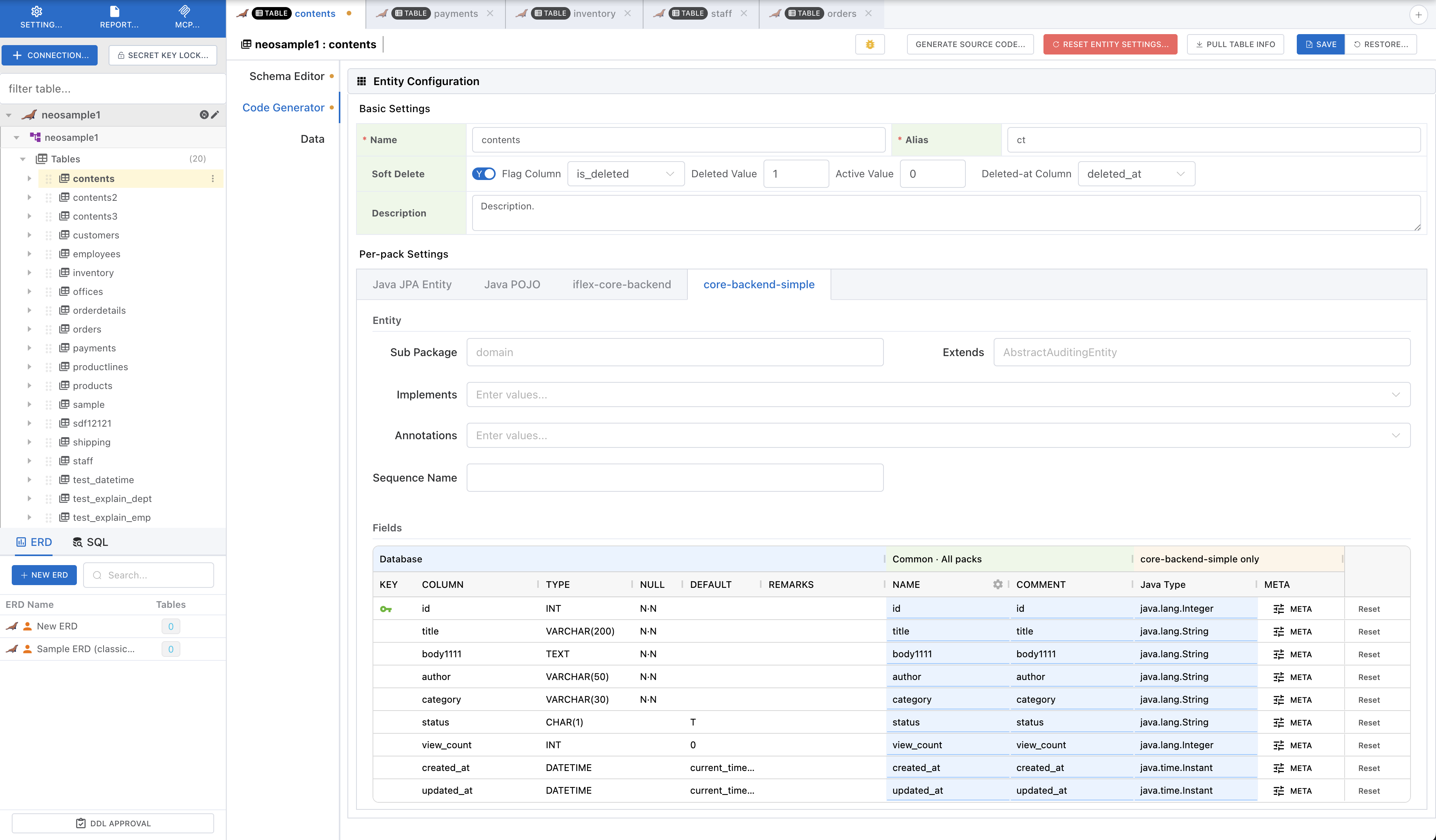Click the Sequence Name input field
The width and height of the screenshot is (1436, 840).
[x=675, y=478]
